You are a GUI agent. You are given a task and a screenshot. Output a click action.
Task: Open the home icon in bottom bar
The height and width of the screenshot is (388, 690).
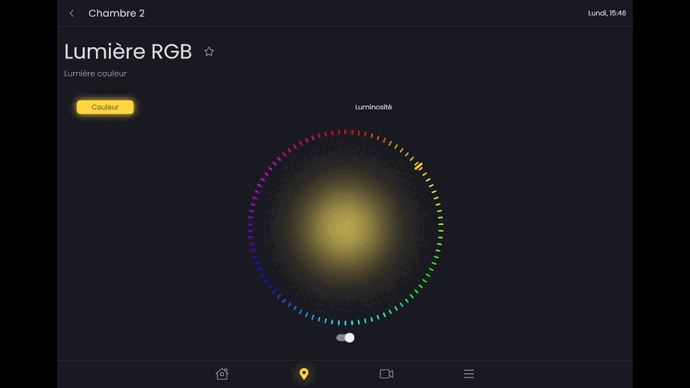(x=222, y=373)
